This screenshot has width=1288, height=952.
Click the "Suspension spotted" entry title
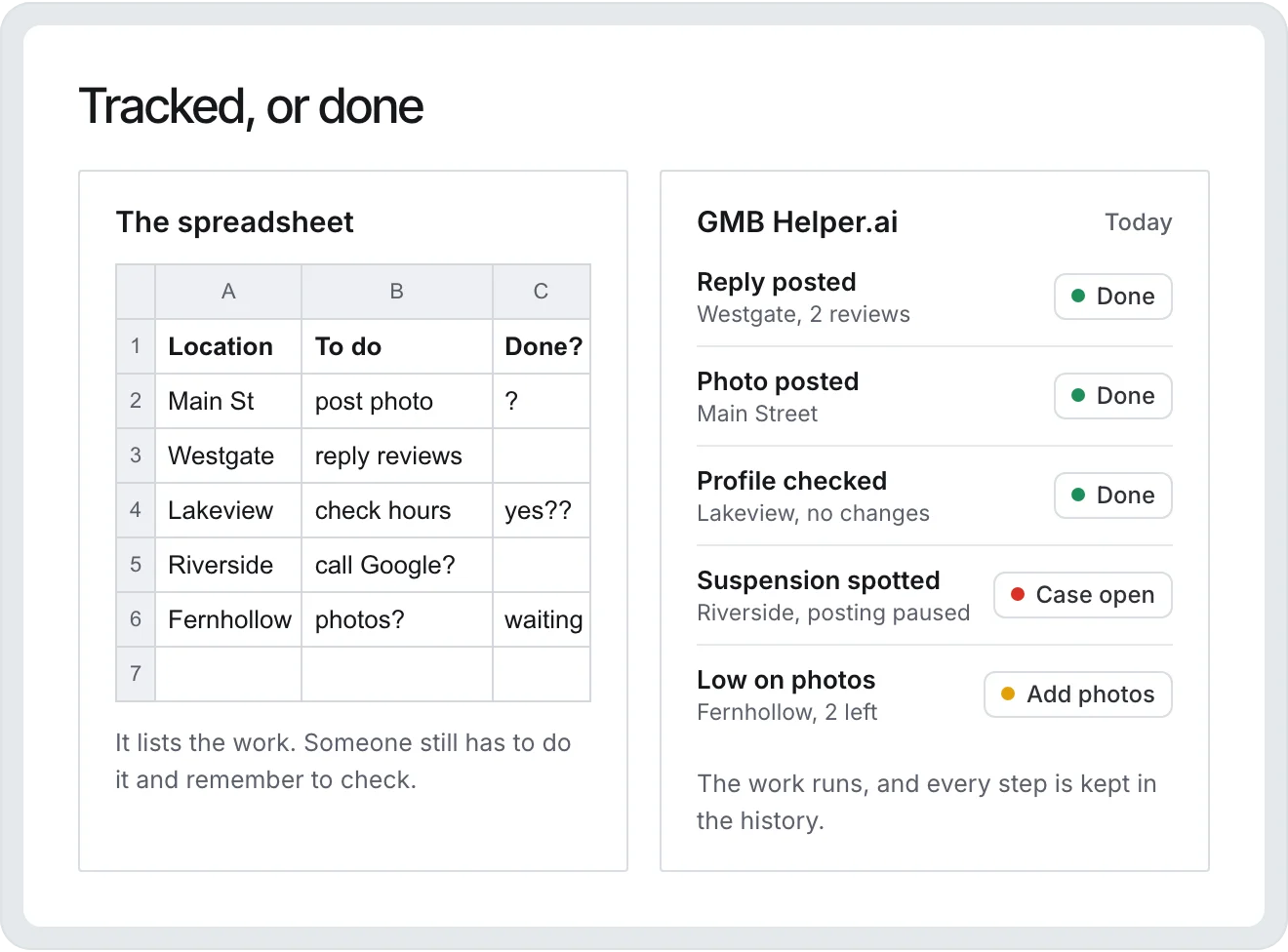click(819, 580)
